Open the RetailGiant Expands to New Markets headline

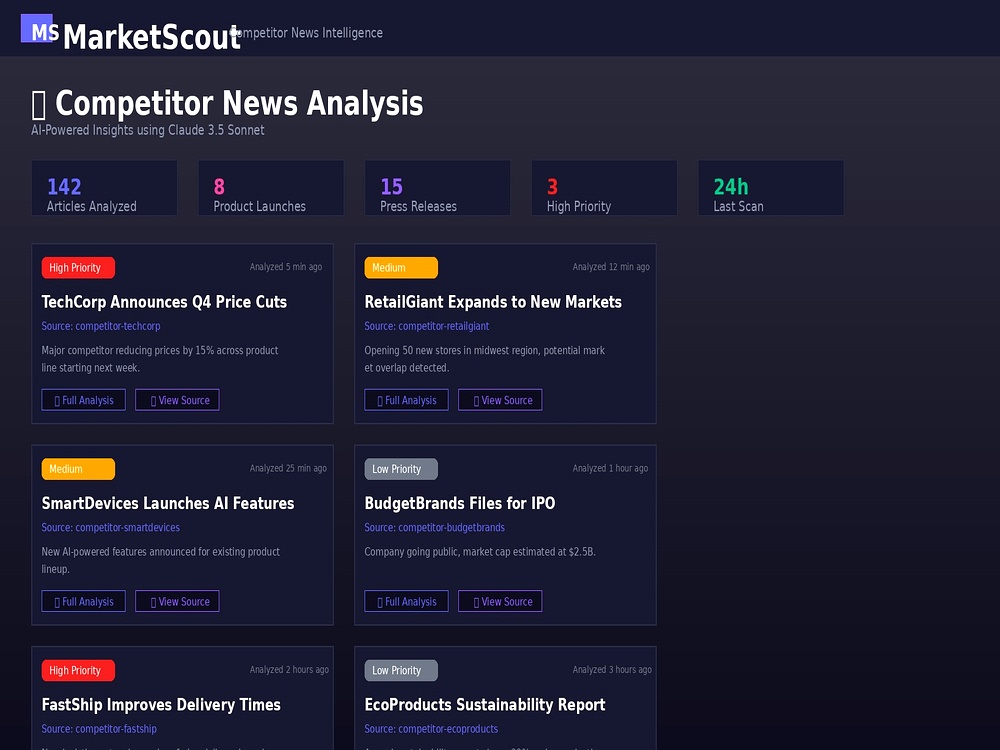[x=493, y=302]
